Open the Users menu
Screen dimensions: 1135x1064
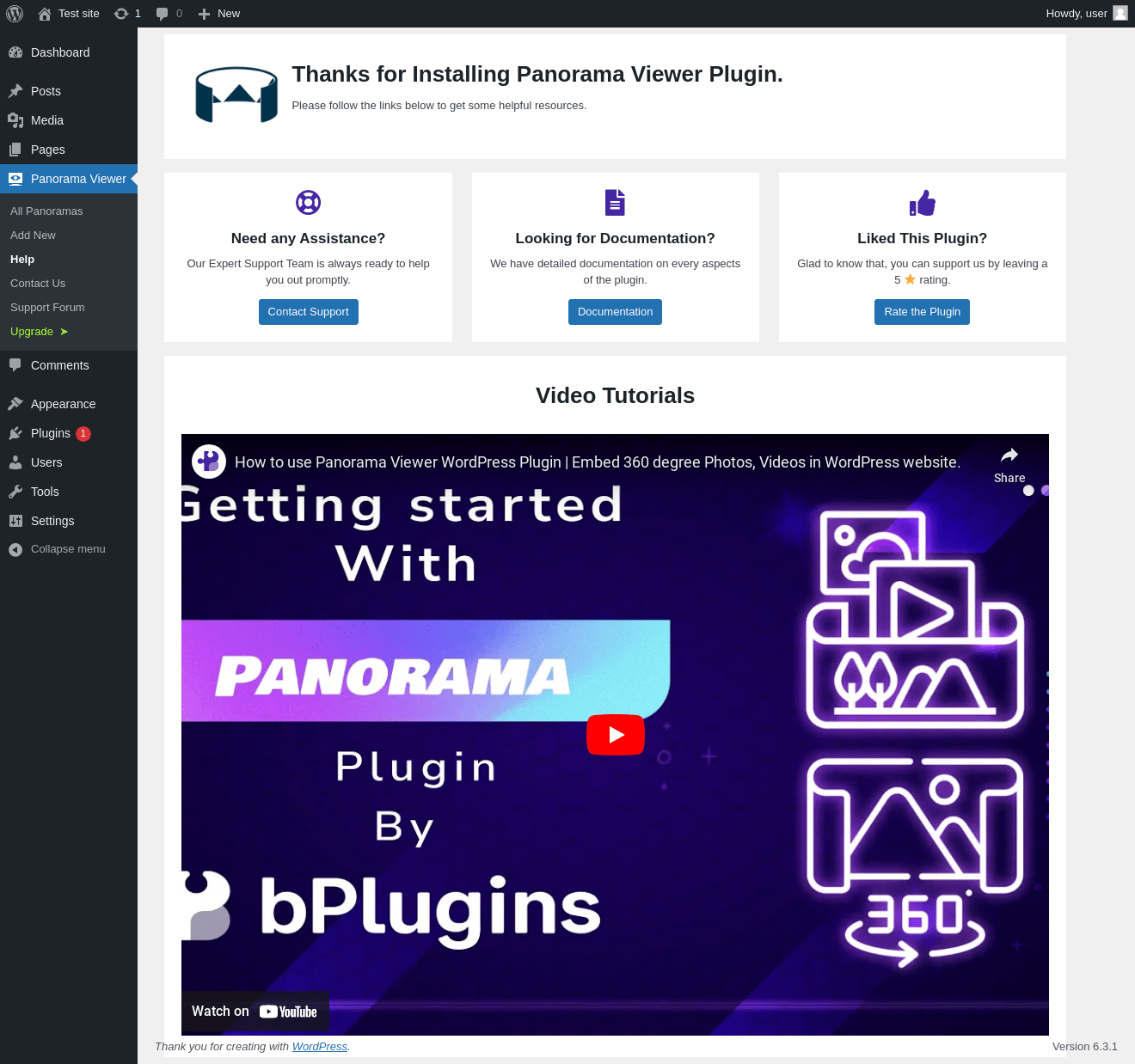[69, 462]
